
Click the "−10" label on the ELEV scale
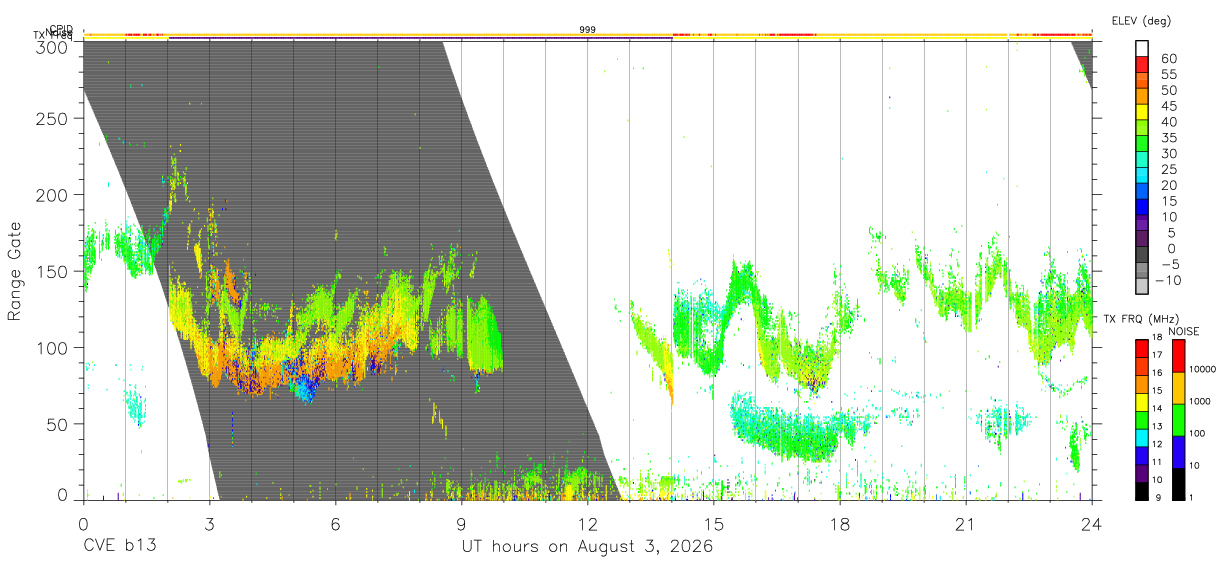click(1166, 279)
